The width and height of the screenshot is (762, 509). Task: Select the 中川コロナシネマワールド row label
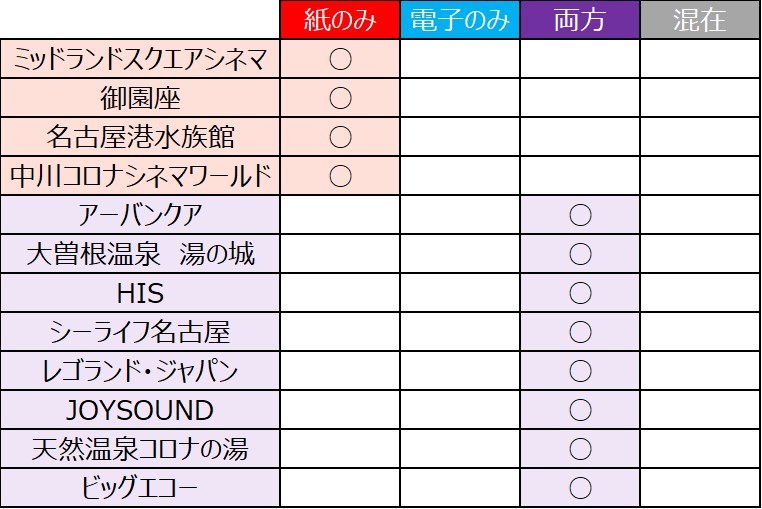[x=141, y=176]
